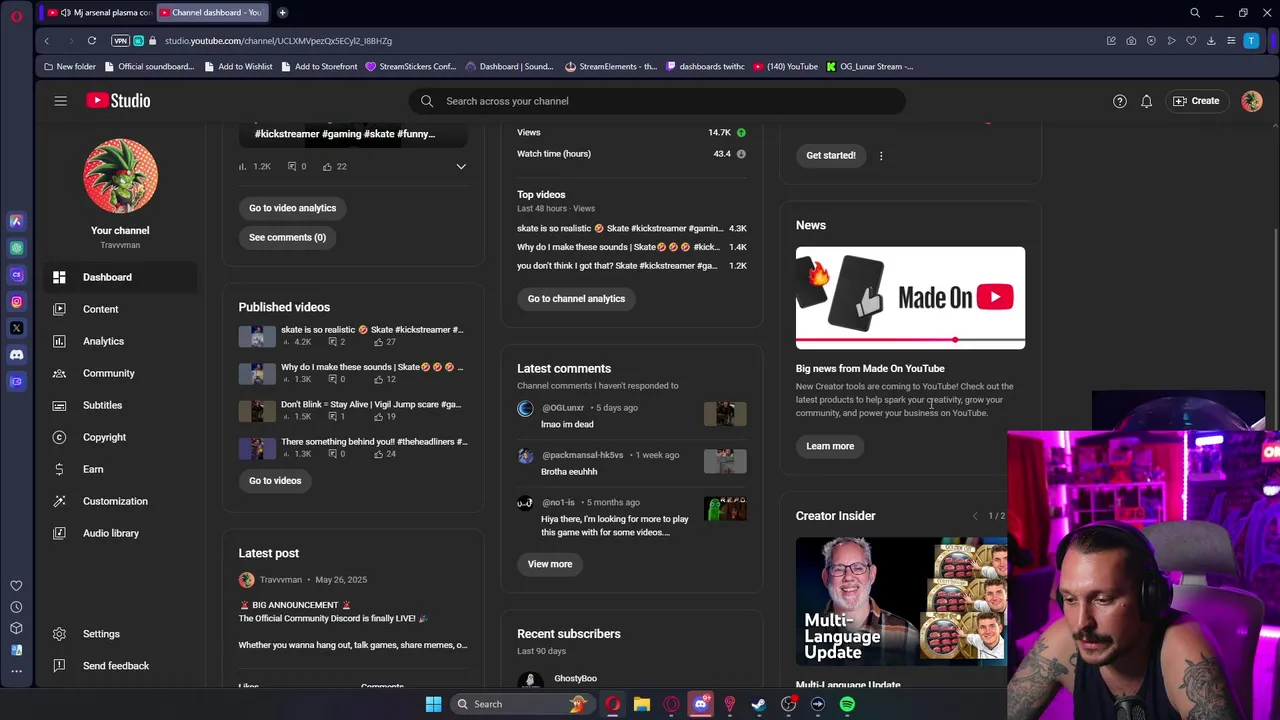Click the Audio library icon

[59, 533]
